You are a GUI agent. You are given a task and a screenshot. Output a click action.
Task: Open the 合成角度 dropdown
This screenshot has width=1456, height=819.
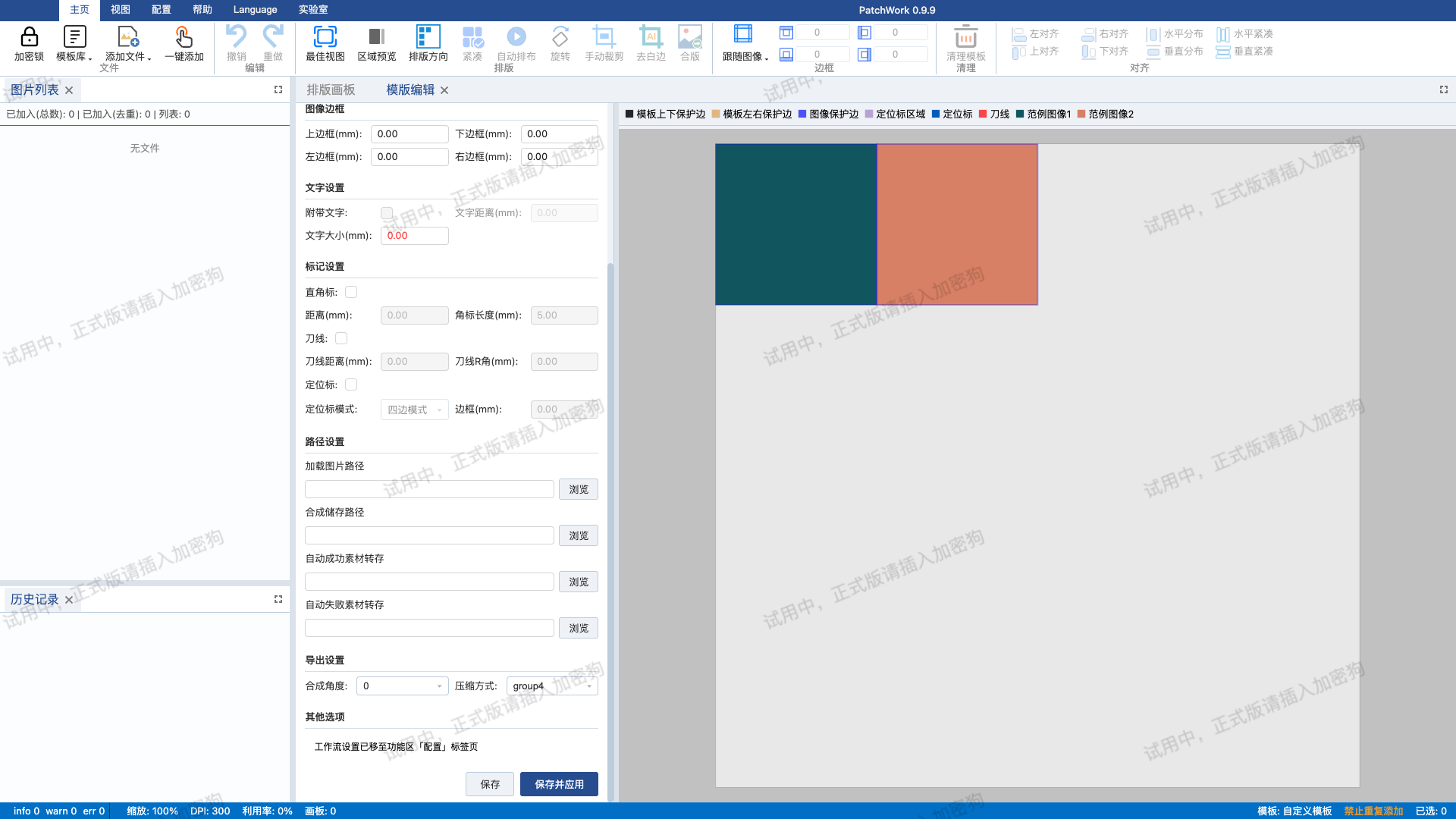[x=402, y=686]
